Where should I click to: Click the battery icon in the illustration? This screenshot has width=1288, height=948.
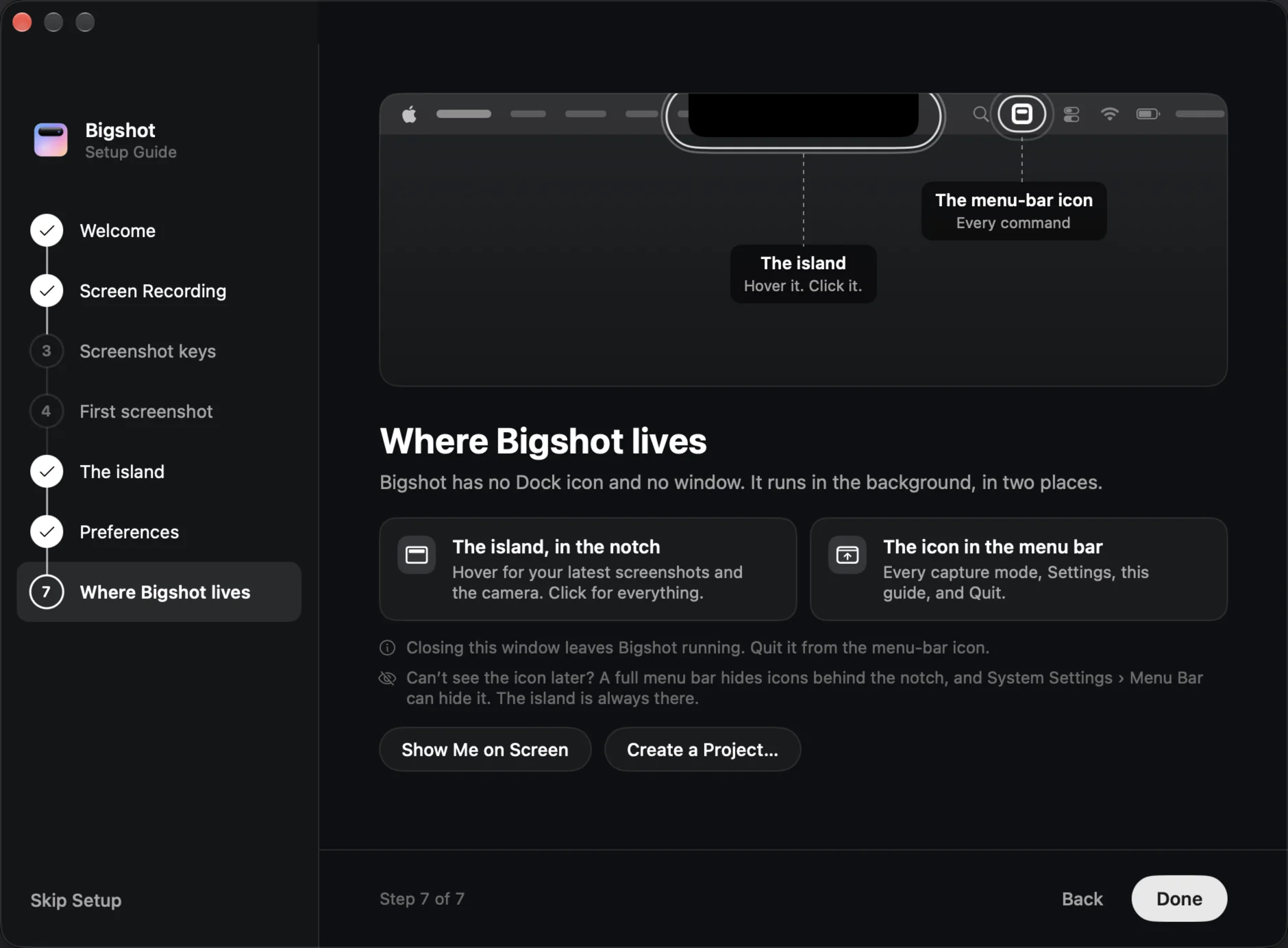(x=1148, y=114)
